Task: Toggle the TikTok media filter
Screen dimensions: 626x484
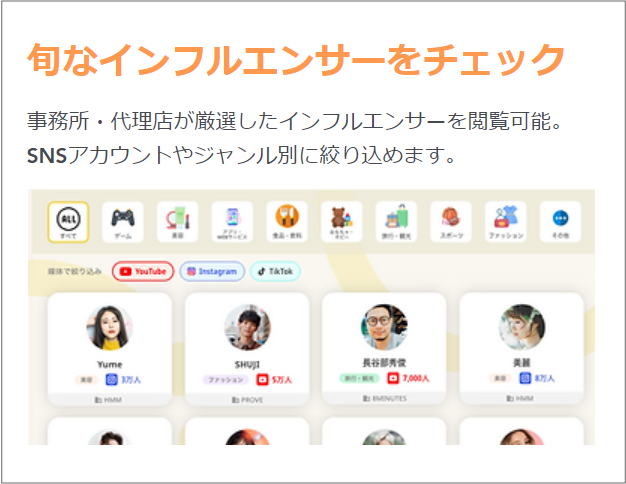Action: (275, 272)
